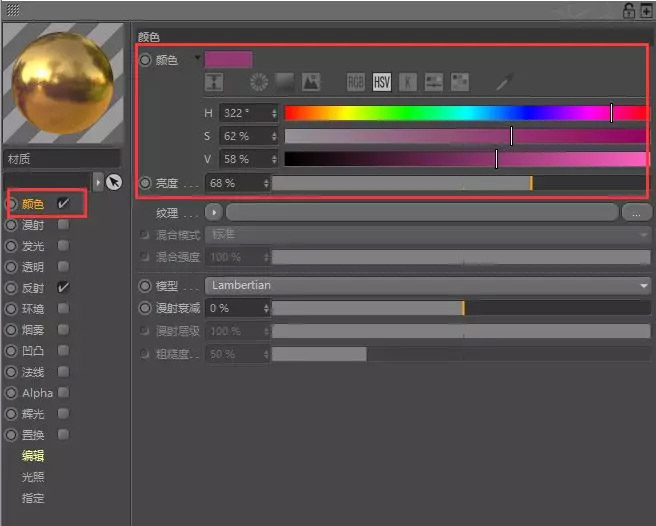The height and width of the screenshot is (526, 656).
Task: Enable the Alpha channel checkbox
Action: [x=63, y=393]
